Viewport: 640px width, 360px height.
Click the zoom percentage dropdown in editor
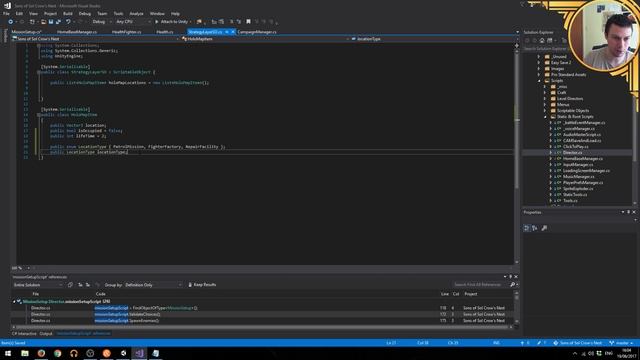coord(21,268)
